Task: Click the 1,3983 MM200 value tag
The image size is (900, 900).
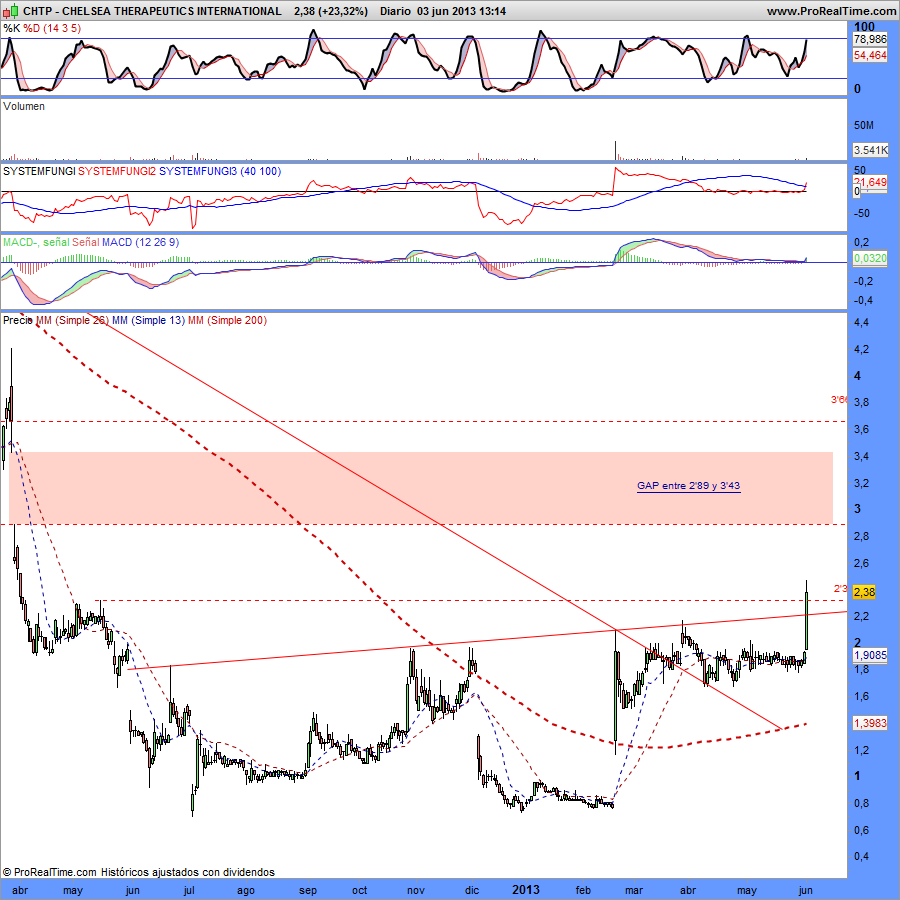Action: point(870,723)
